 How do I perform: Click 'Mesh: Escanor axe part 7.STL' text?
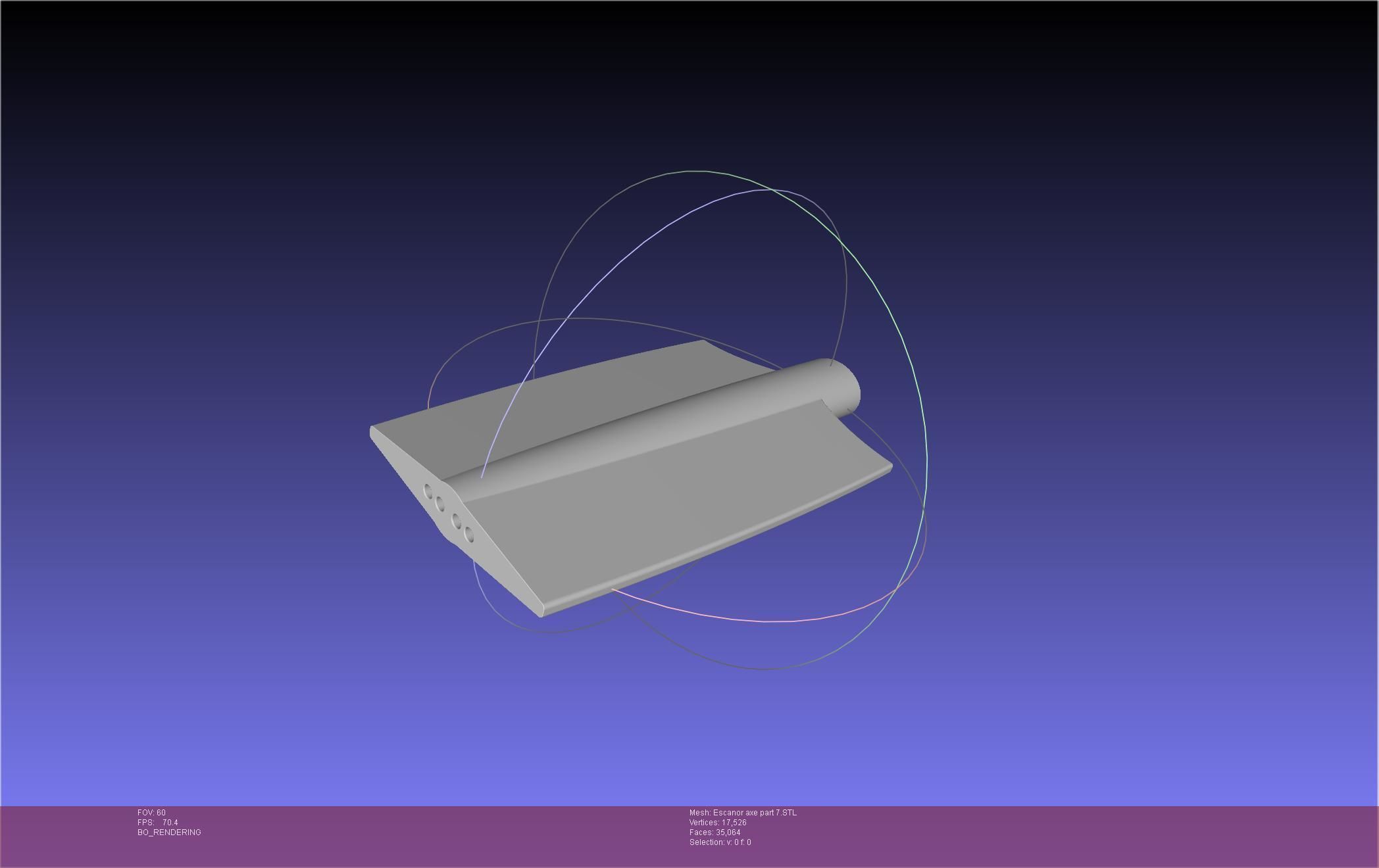coord(743,813)
